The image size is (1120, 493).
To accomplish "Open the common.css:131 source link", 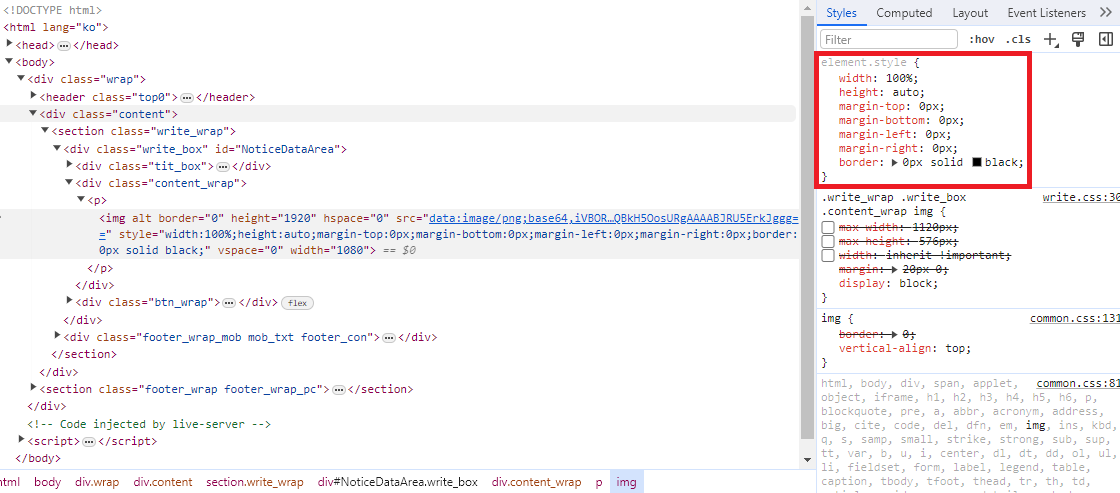I will pyautogui.click(x=1074, y=319).
